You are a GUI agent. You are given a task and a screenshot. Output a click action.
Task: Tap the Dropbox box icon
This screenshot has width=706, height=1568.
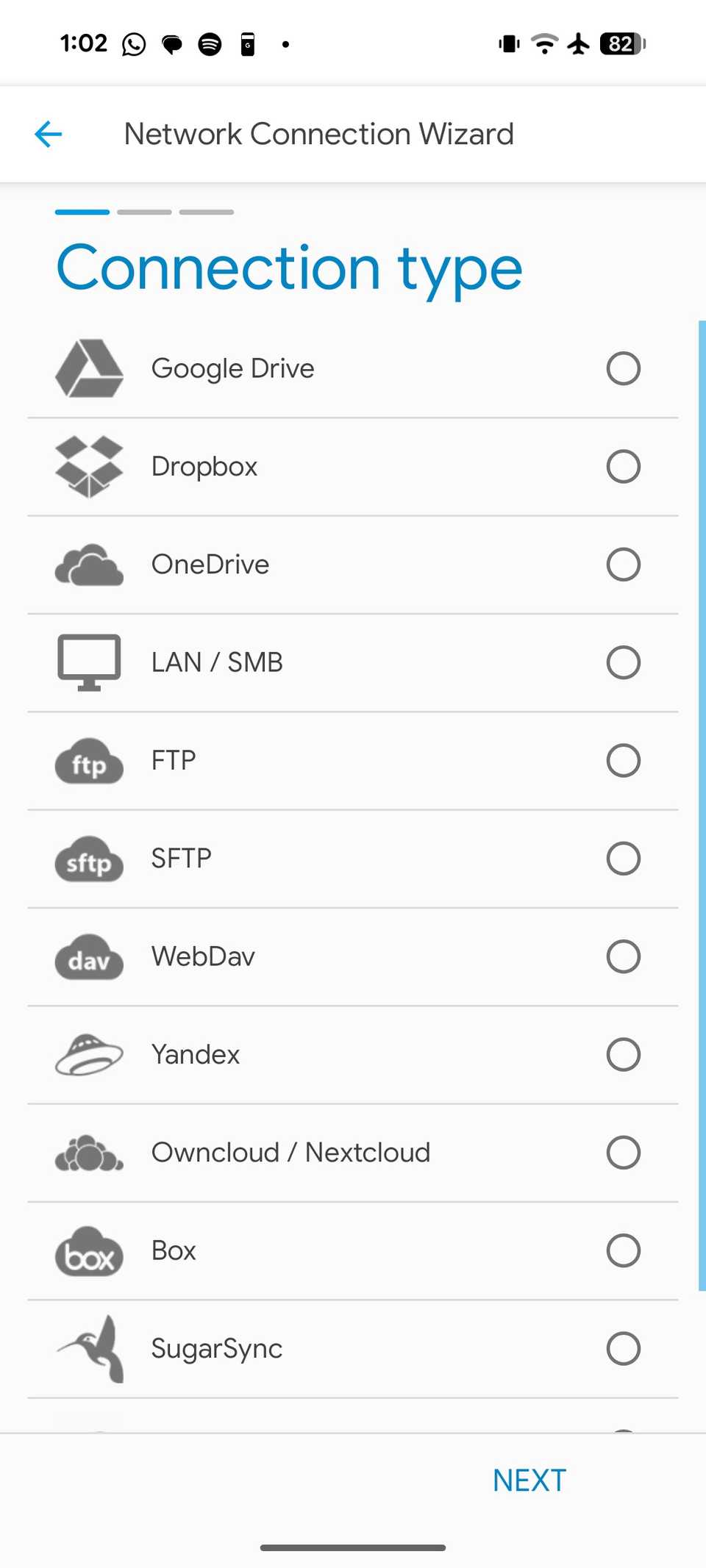coord(89,467)
